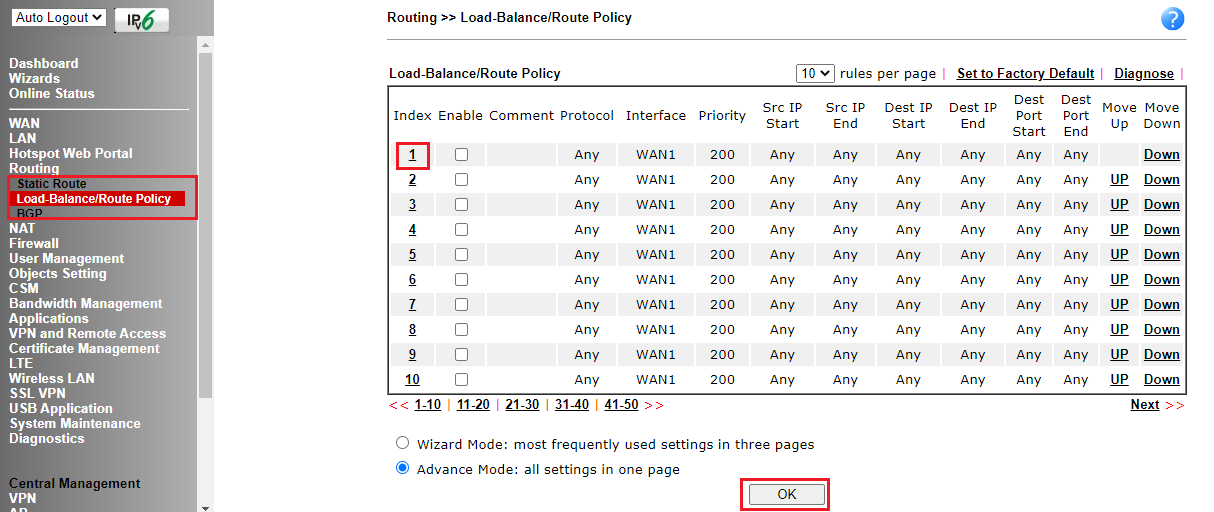This screenshot has height=512, width=1214.
Task: Select the Firewall sidebar menu item
Action: click(x=34, y=243)
